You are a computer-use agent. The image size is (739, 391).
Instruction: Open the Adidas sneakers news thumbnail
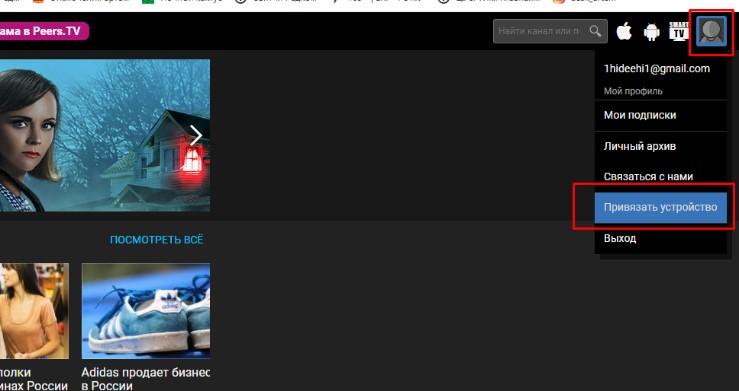point(146,311)
